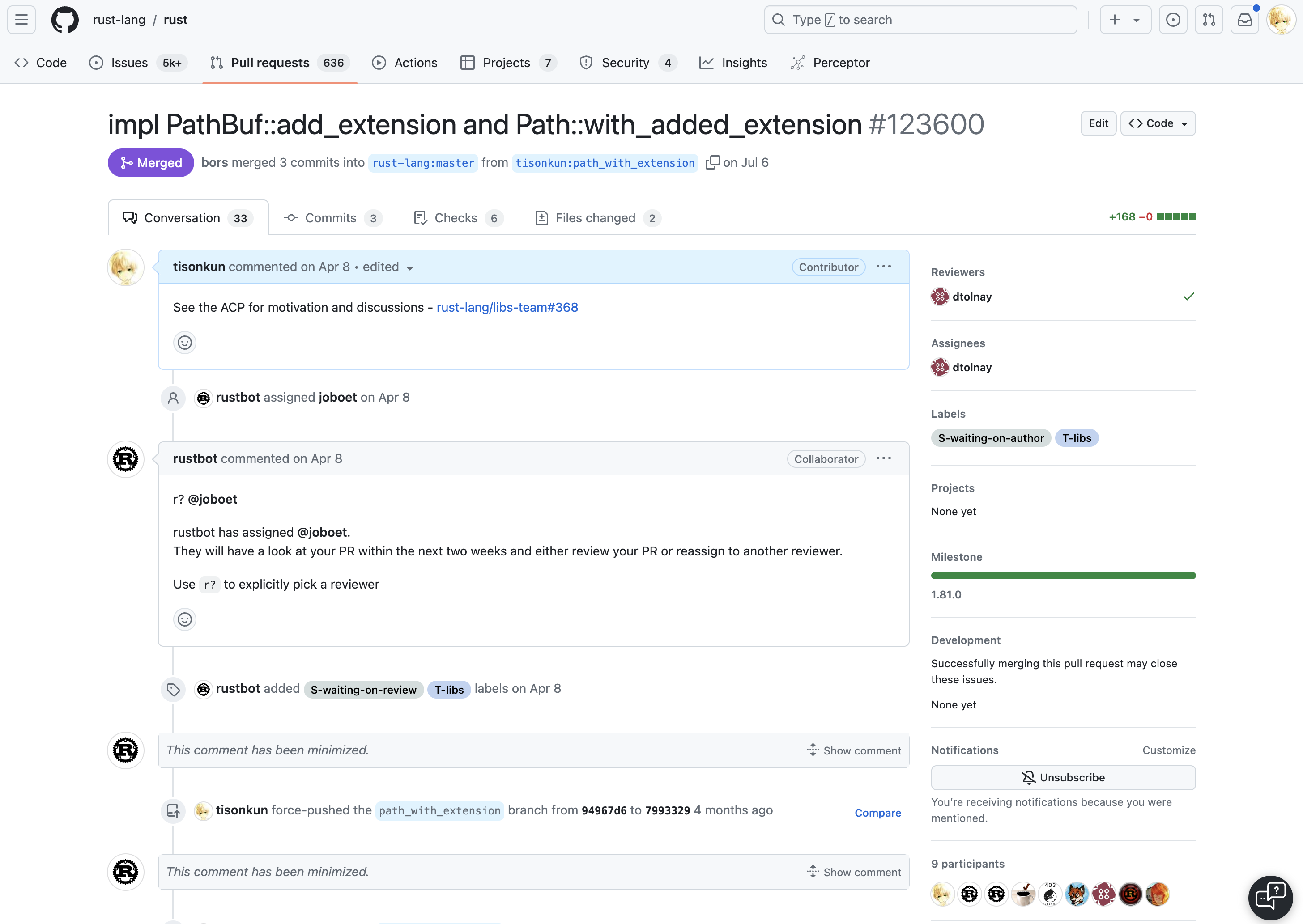
Task: Click Compare for the force-push event
Action: (878, 813)
